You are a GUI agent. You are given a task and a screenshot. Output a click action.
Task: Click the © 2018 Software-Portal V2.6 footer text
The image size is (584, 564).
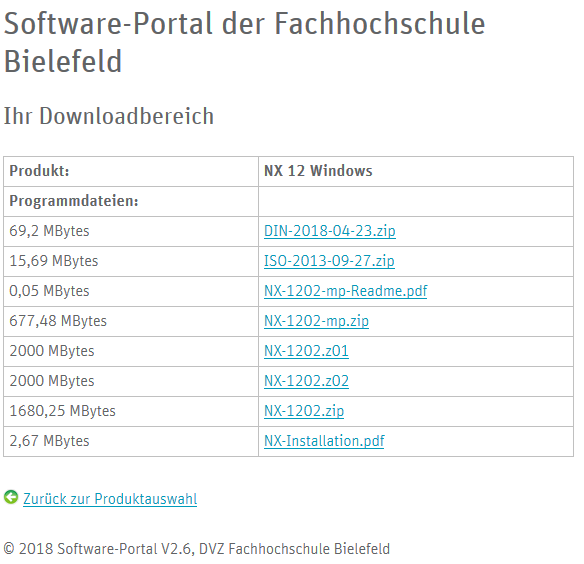pos(197,549)
